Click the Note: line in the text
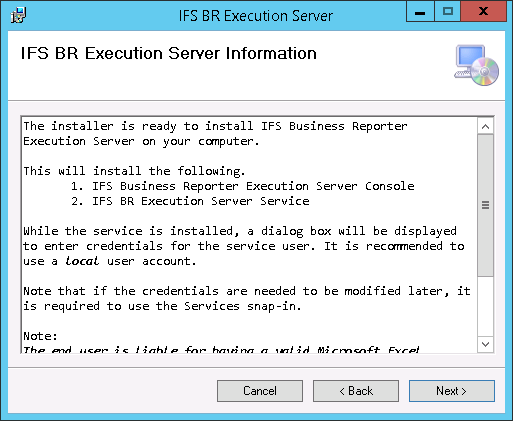The height and width of the screenshot is (421, 513). pos(40,336)
